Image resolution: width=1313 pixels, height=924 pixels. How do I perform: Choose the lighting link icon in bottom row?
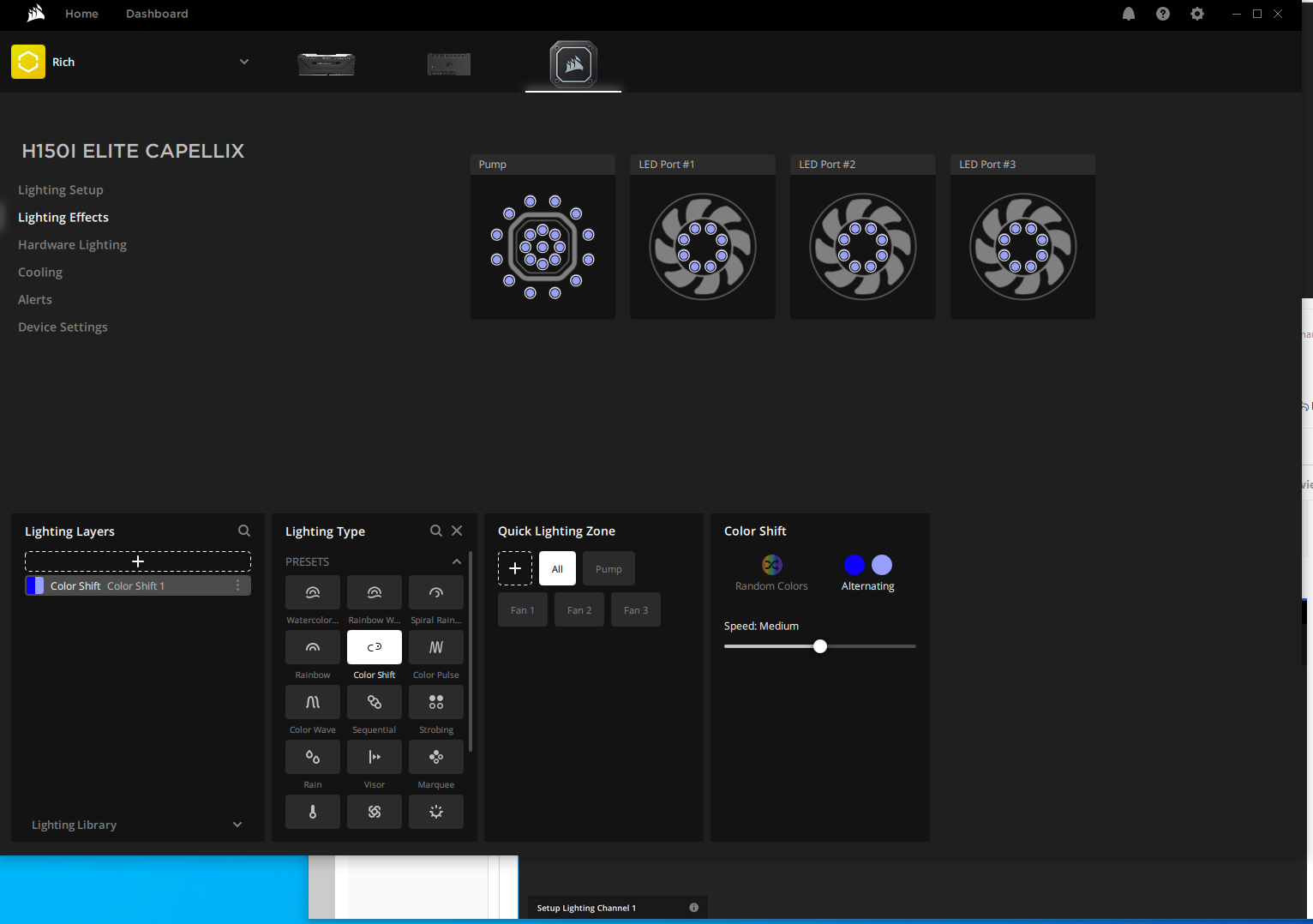coord(375,812)
